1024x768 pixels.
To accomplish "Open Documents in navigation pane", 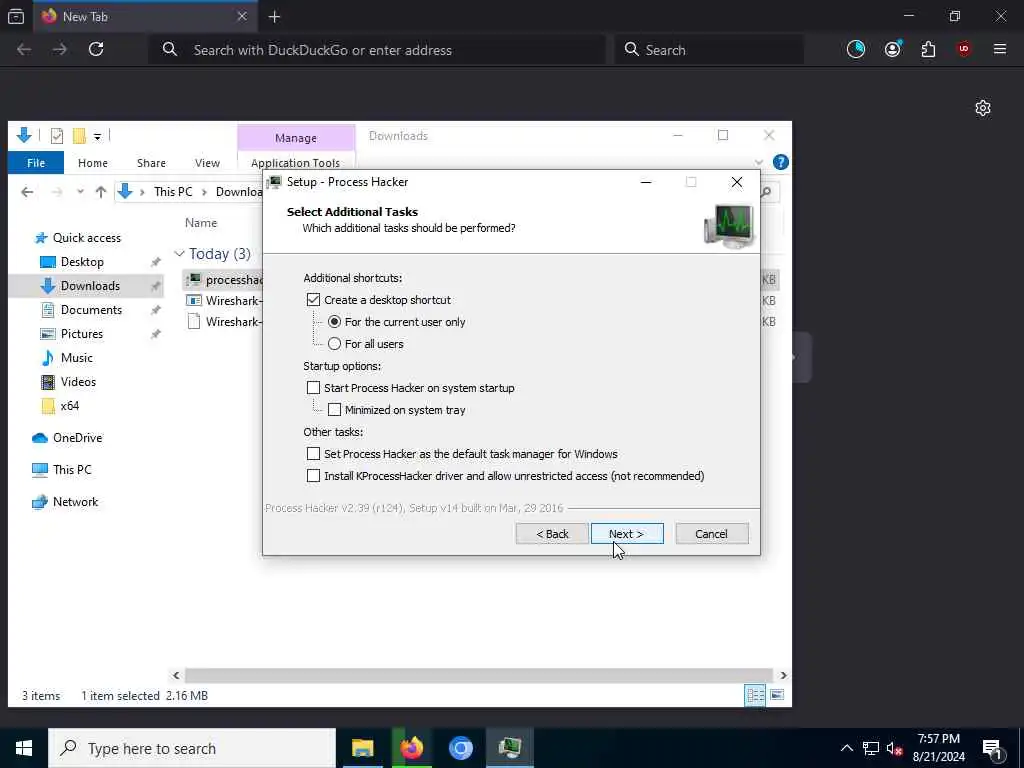I will (91, 310).
